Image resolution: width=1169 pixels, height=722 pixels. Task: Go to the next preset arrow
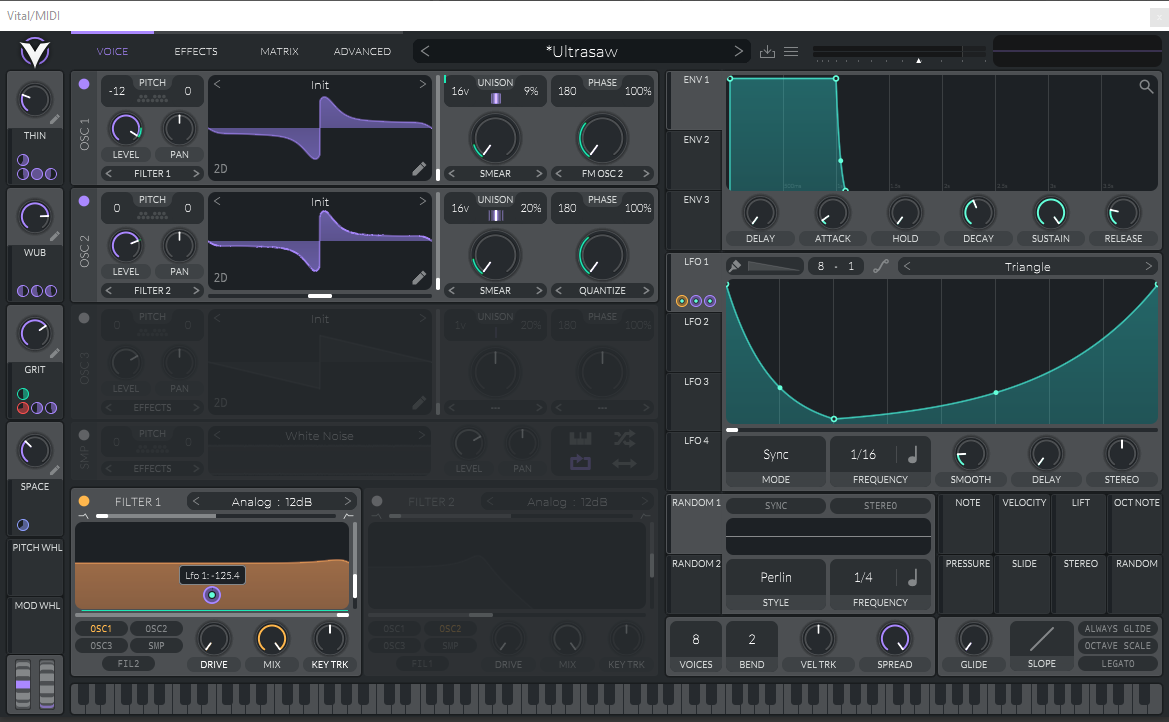(738, 51)
